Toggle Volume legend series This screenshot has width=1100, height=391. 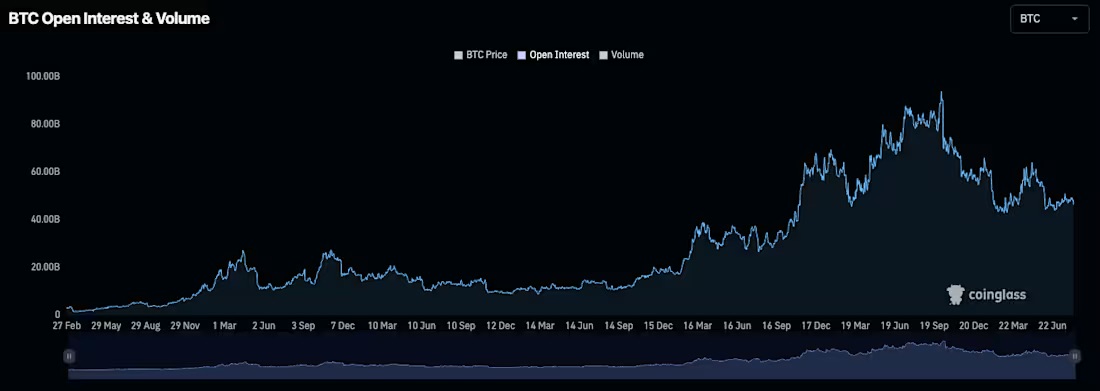621,55
